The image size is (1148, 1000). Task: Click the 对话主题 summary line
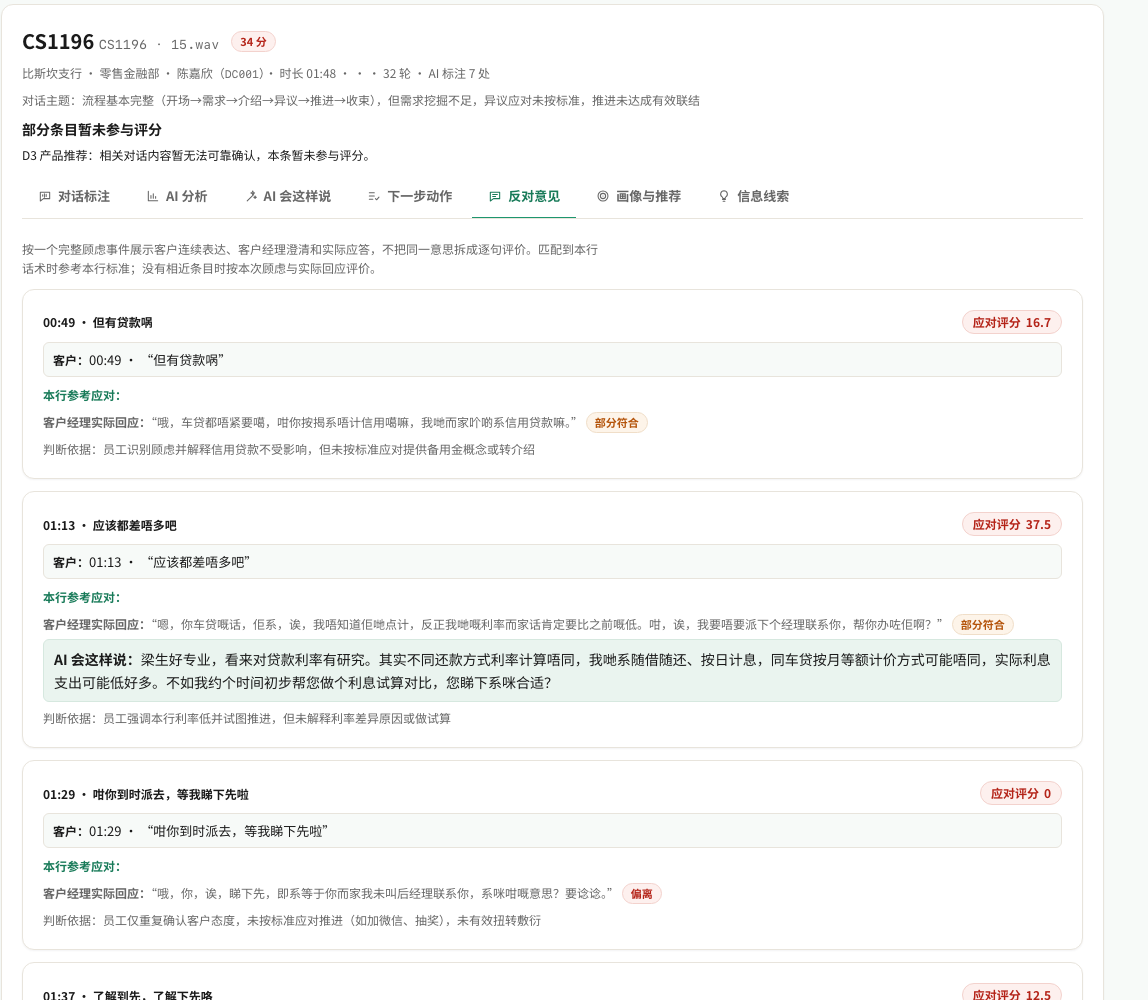[x=360, y=101]
